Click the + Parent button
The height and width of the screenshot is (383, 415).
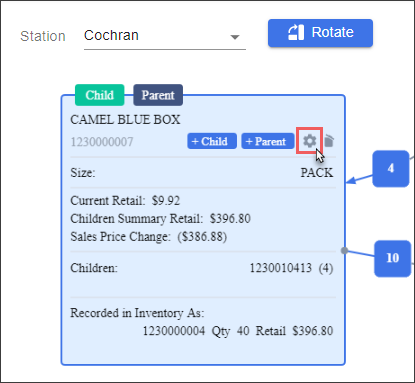point(268,141)
